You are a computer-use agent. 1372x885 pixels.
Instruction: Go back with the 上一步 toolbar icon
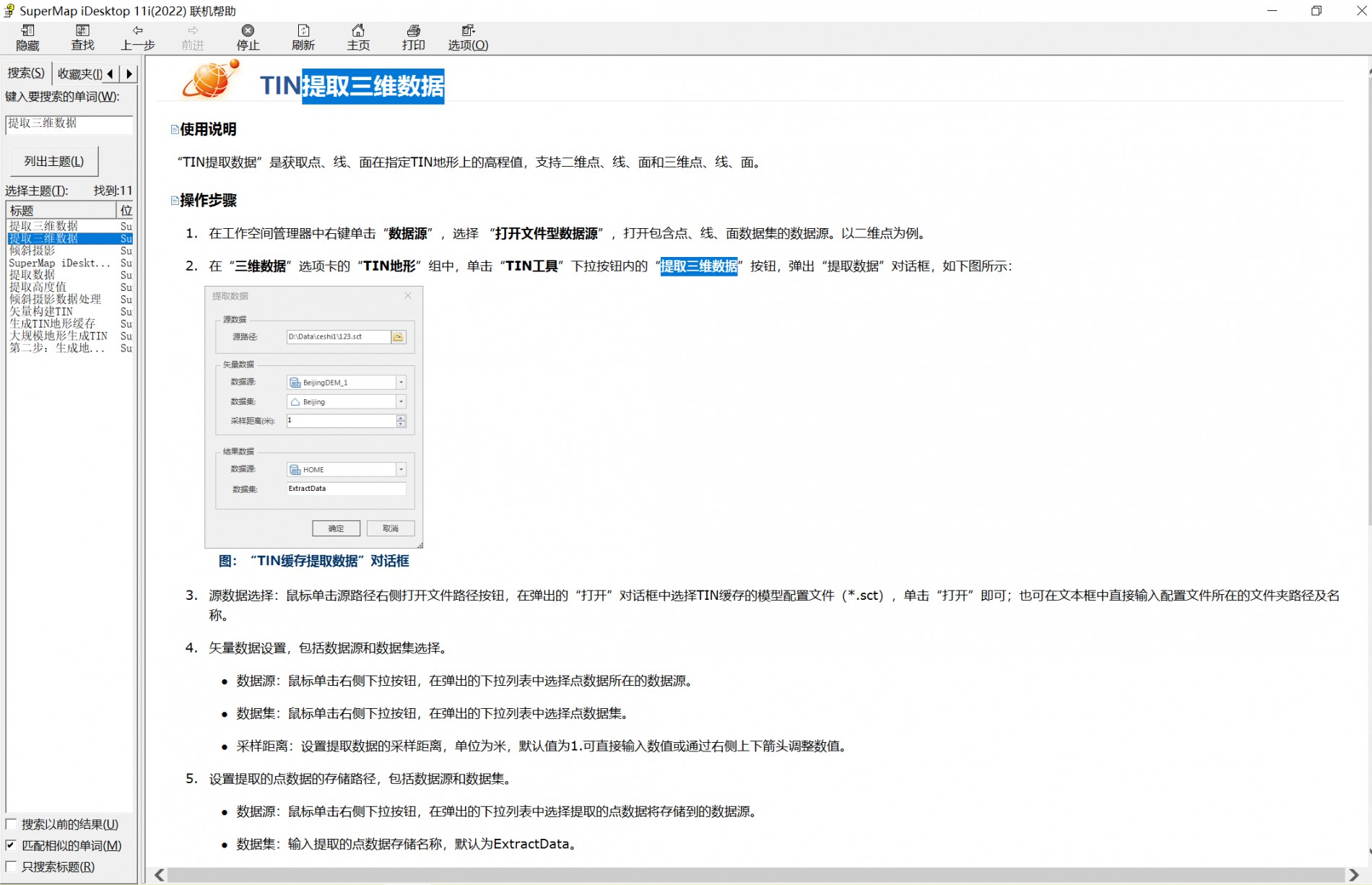pos(138,37)
